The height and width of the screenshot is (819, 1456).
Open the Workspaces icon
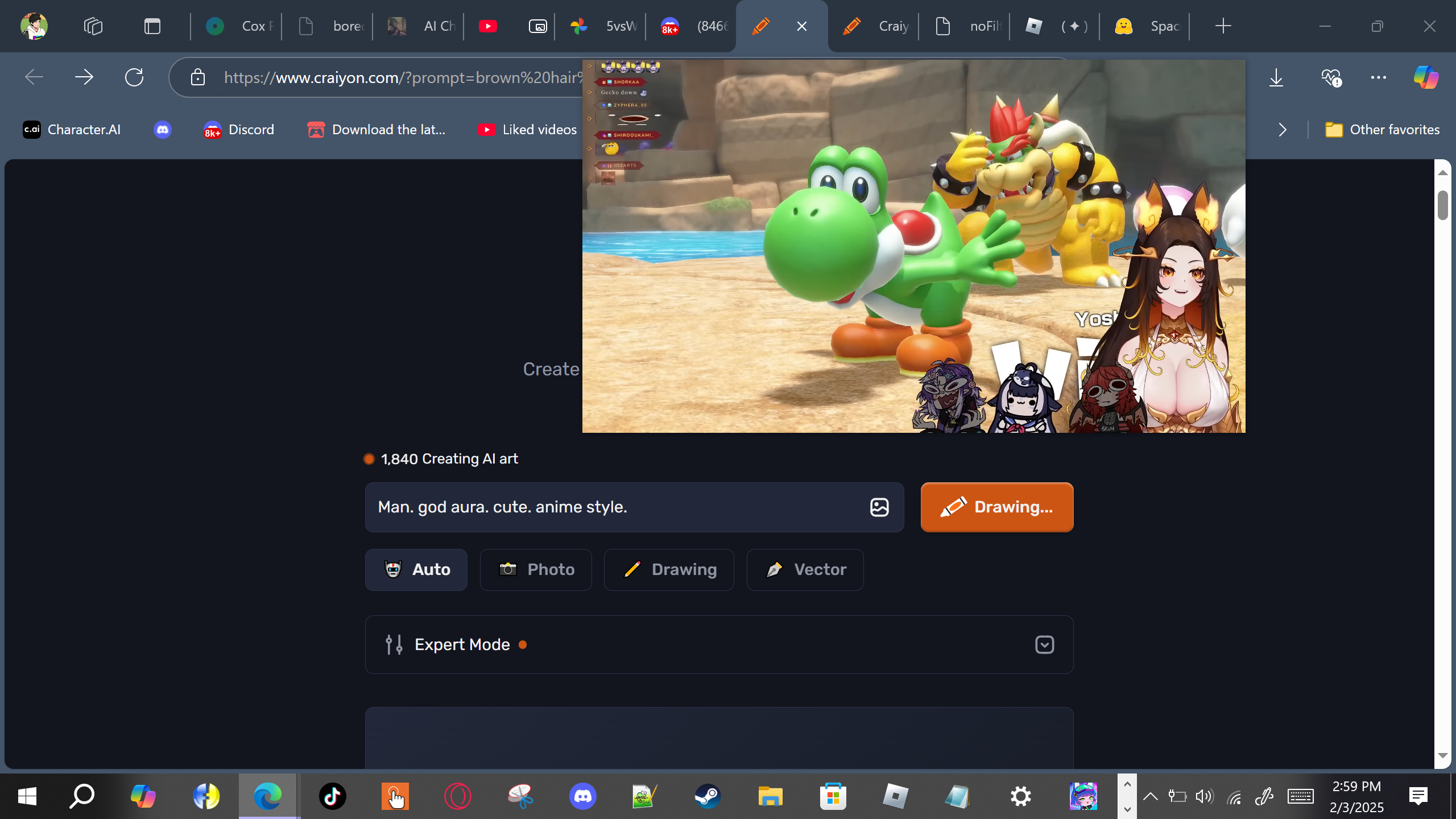(93, 26)
